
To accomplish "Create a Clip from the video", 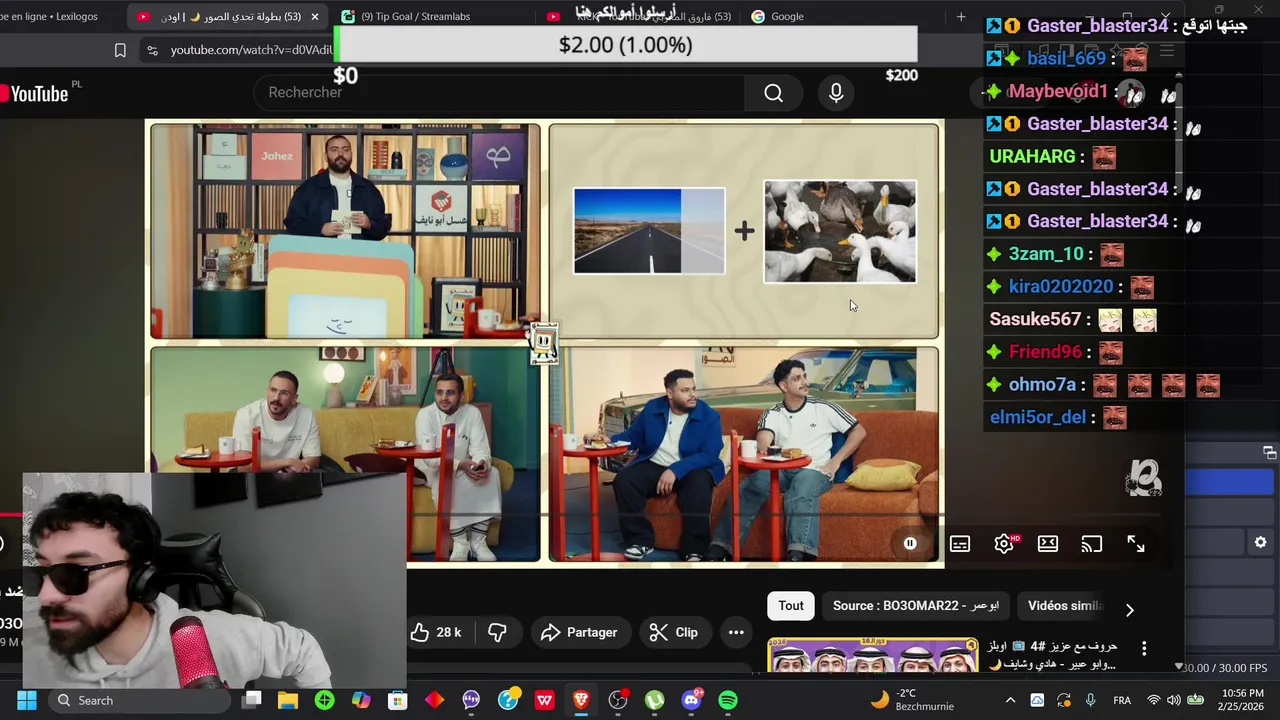I will (674, 632).
